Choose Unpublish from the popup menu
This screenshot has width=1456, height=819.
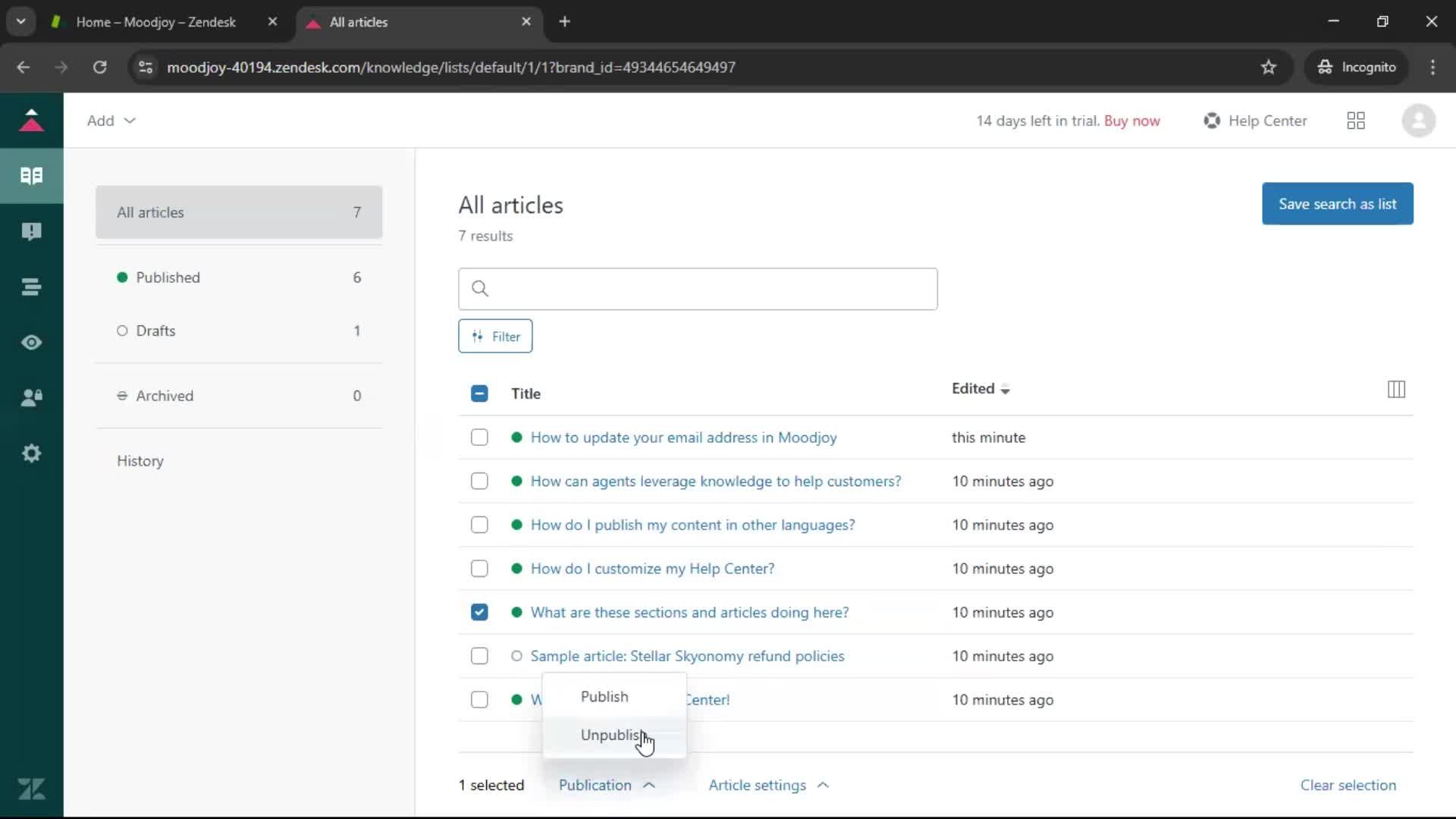pyautogui.click(x=614, y=735)
